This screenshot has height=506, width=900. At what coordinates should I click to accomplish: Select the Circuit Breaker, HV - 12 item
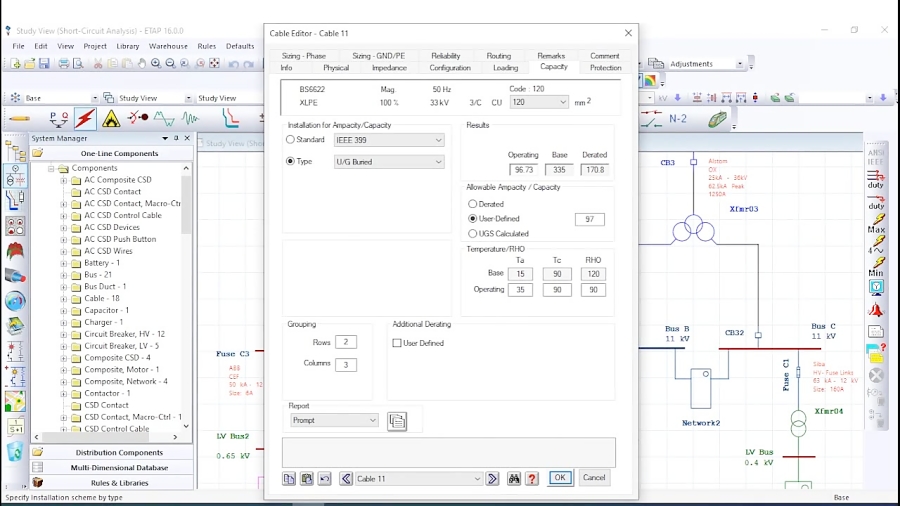(x=125, y=334)
